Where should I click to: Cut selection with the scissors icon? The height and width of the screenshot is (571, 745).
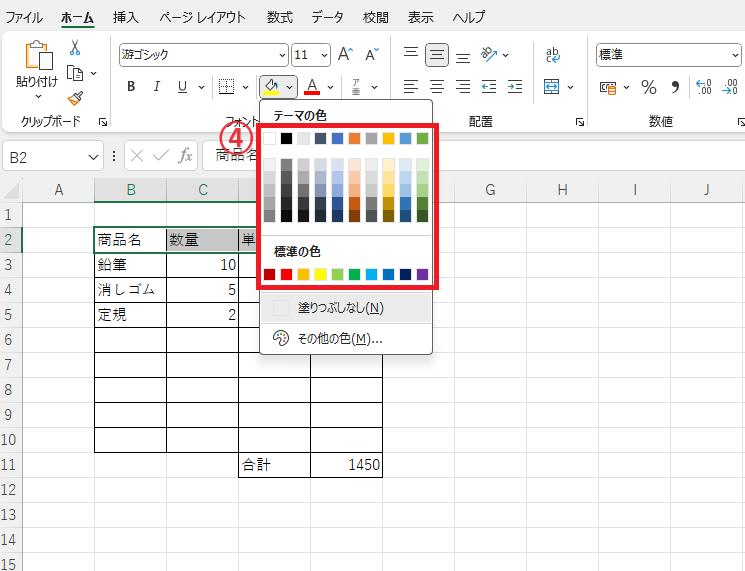pyautogui.click(x=75, y=48)
